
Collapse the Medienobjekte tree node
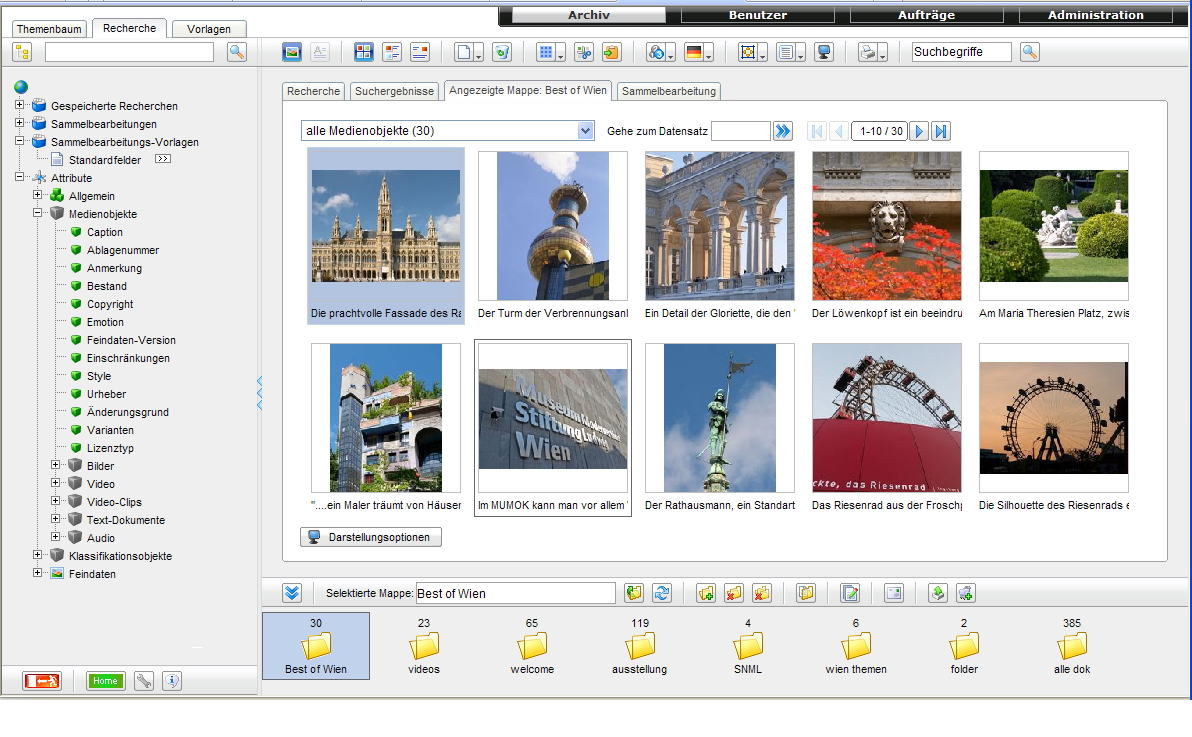(38, 214)
